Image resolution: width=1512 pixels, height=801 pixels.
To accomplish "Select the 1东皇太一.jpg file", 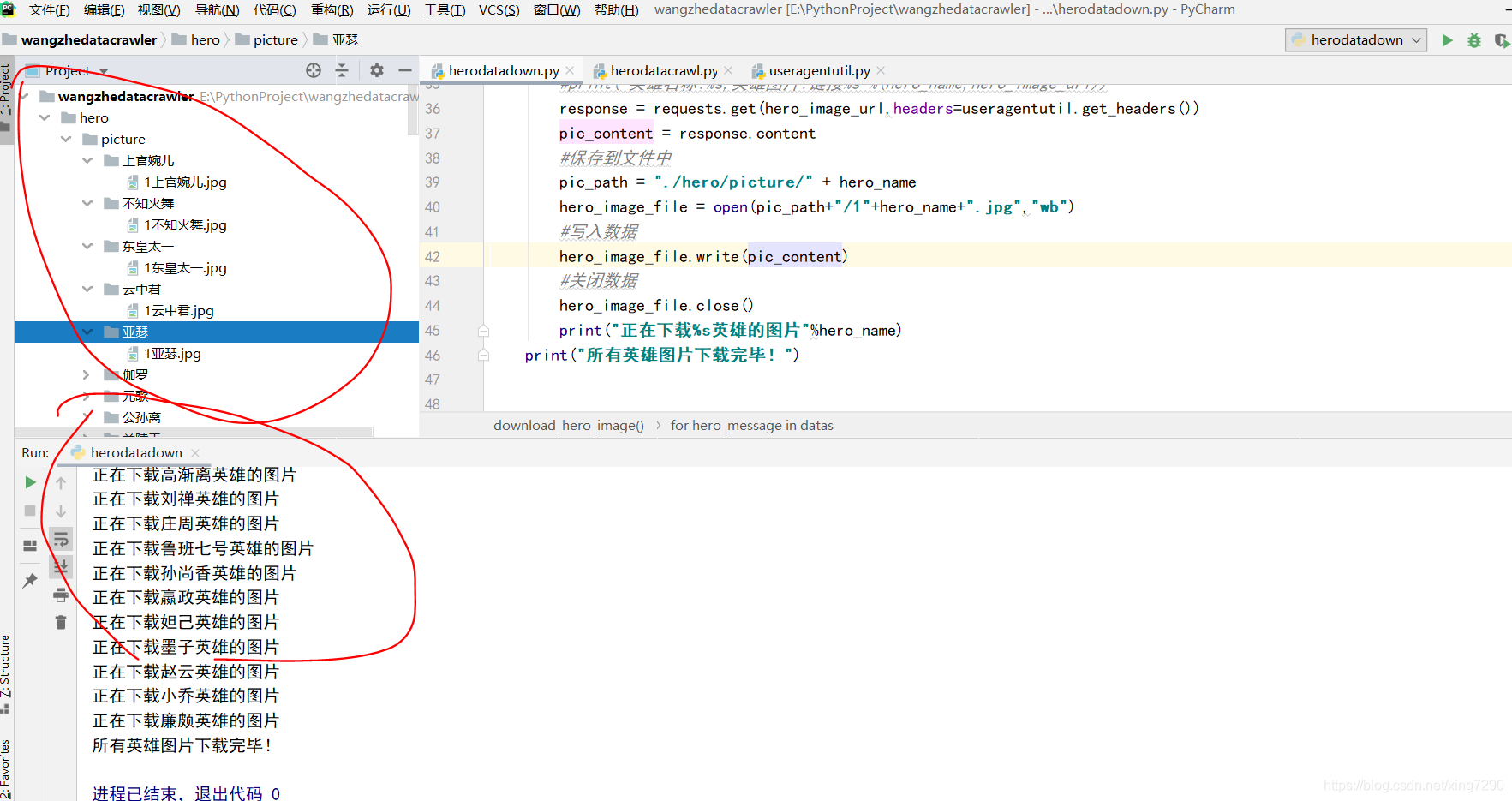I will [185, 268].
